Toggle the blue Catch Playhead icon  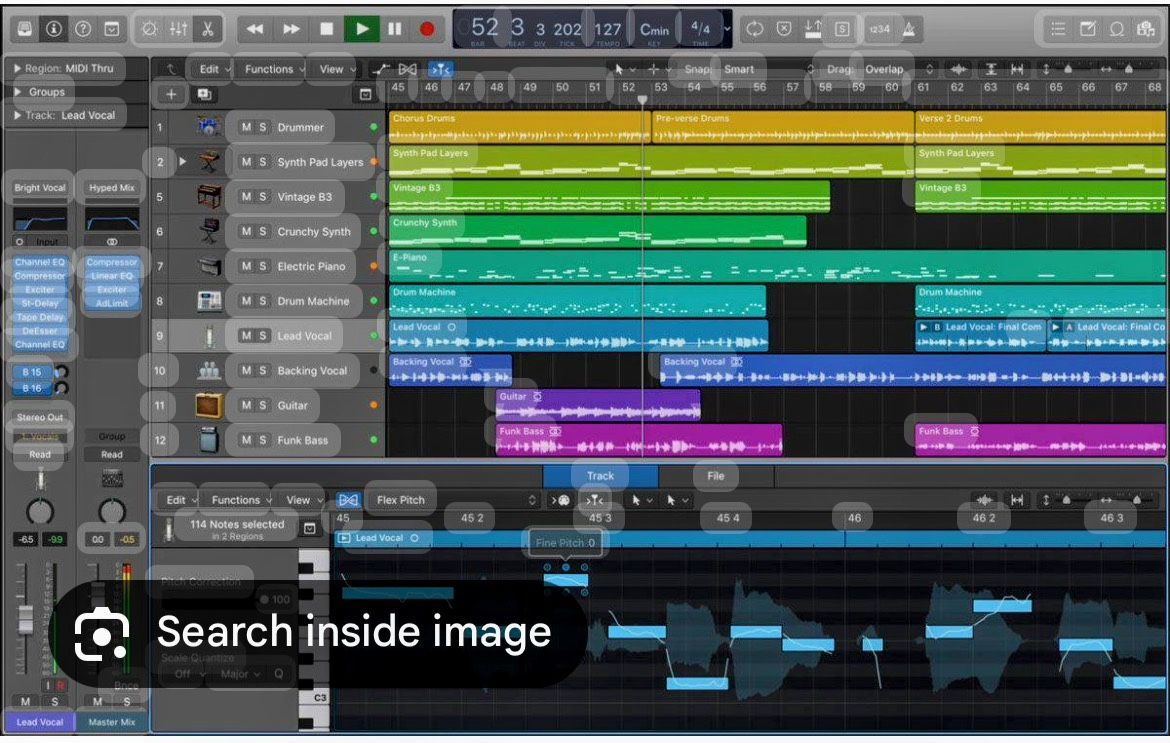(x=440, y=69)
